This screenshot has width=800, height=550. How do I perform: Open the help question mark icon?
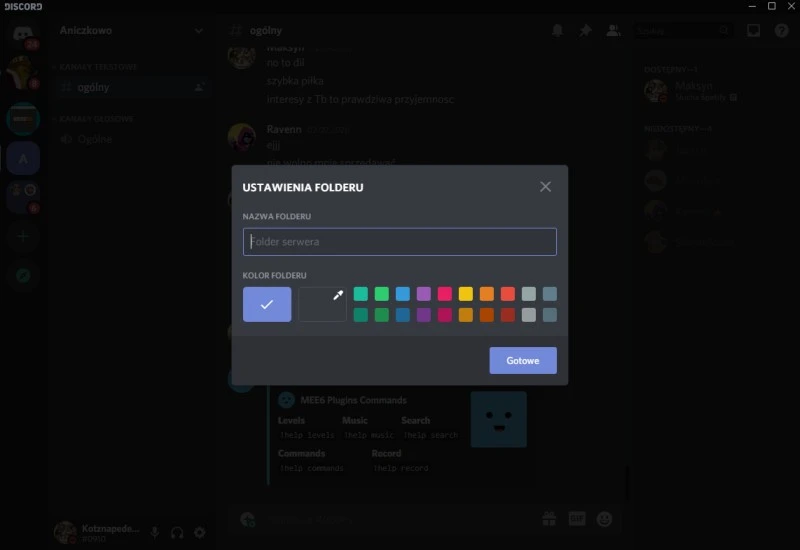pos(781,31)
